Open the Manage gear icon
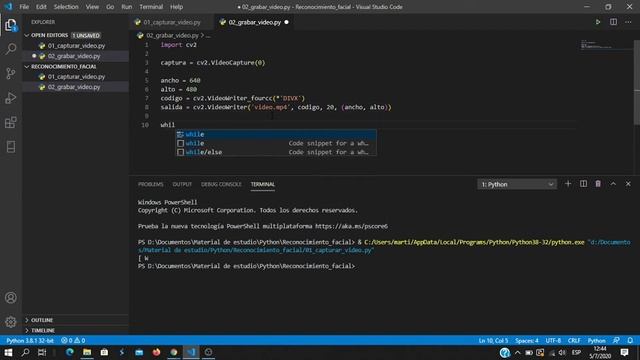Screen dimensions: 640x360 [x=11, y=322]
